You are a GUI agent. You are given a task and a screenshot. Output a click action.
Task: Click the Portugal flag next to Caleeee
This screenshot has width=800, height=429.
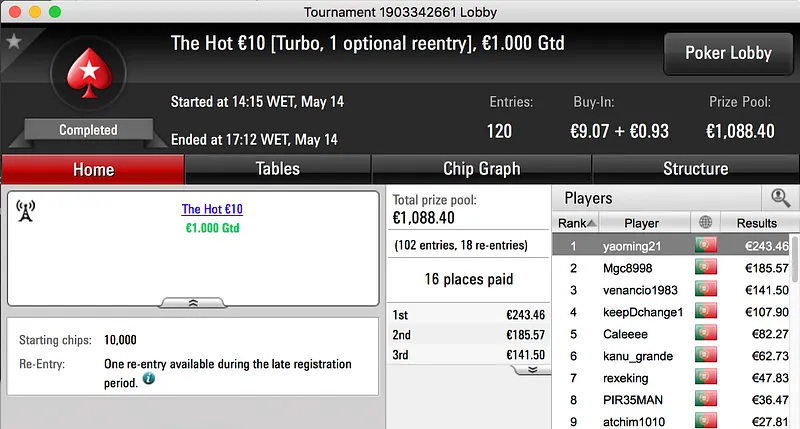tap(707, 333)
